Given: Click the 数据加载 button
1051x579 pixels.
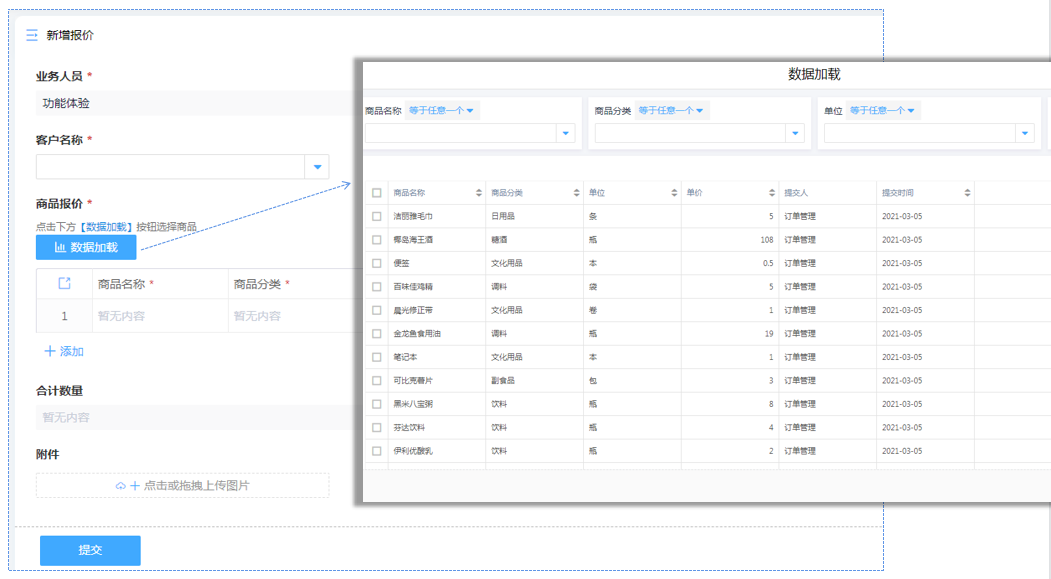Looking at the screenshot, I should 86,247.
